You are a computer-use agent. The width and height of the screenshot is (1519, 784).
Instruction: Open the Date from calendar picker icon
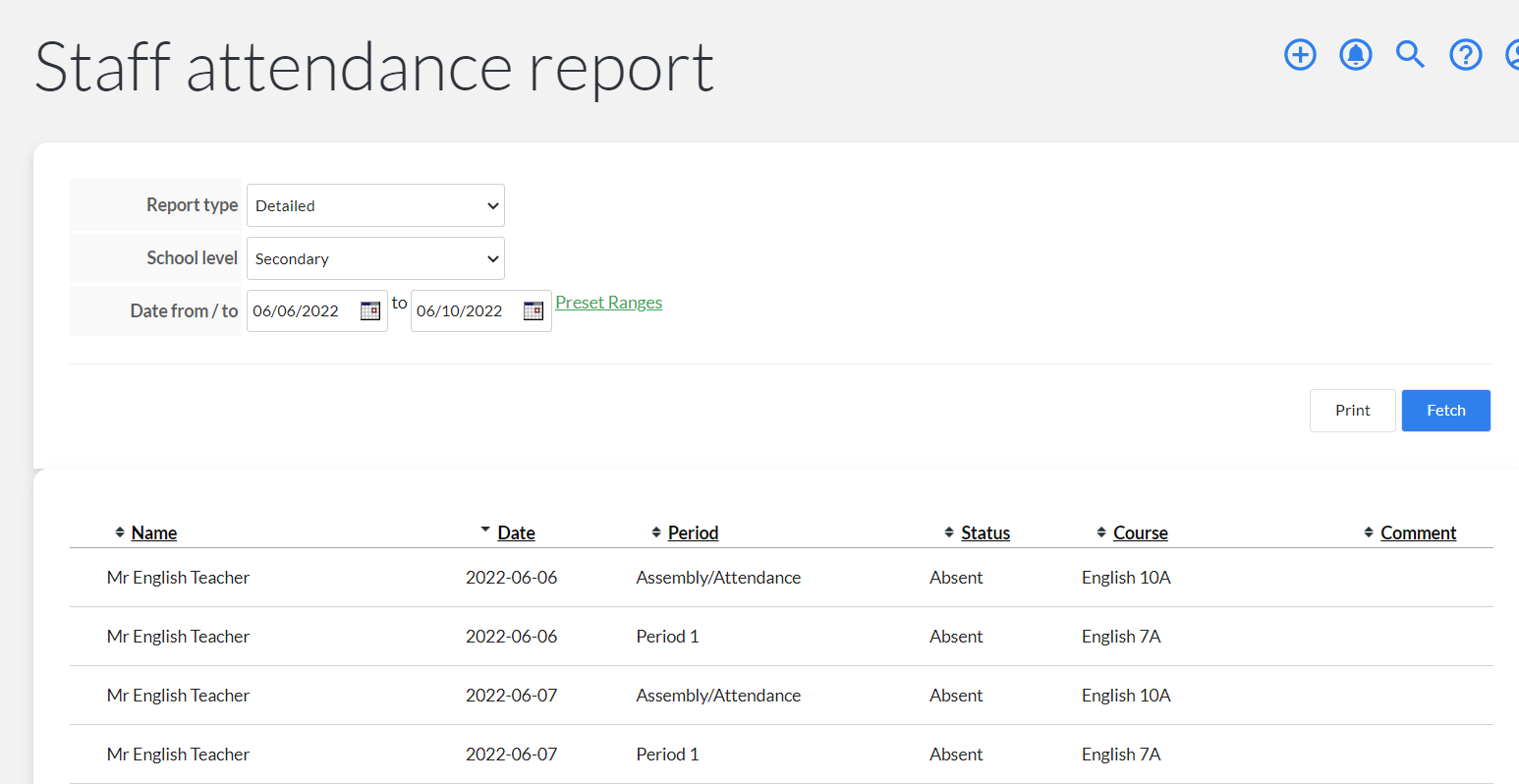click(x=370, y=310)
